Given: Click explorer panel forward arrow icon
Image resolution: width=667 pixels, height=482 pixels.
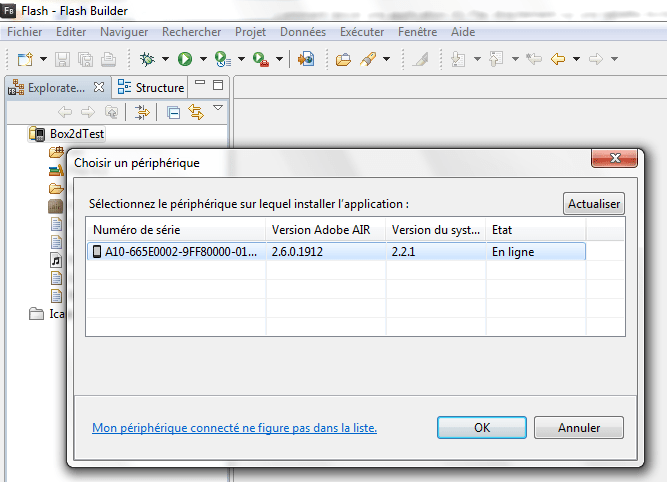Looking at the screenshot, I should click(x=88, y=112).
